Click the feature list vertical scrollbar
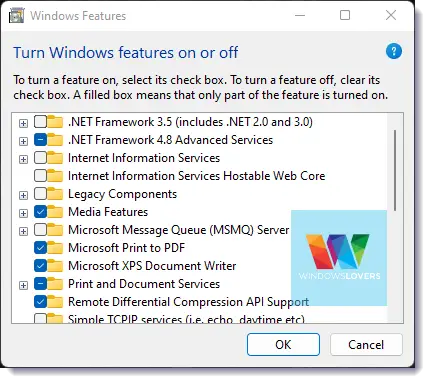Image resolution: width=430 pixels, height=383 pixels. coord(395,218)
